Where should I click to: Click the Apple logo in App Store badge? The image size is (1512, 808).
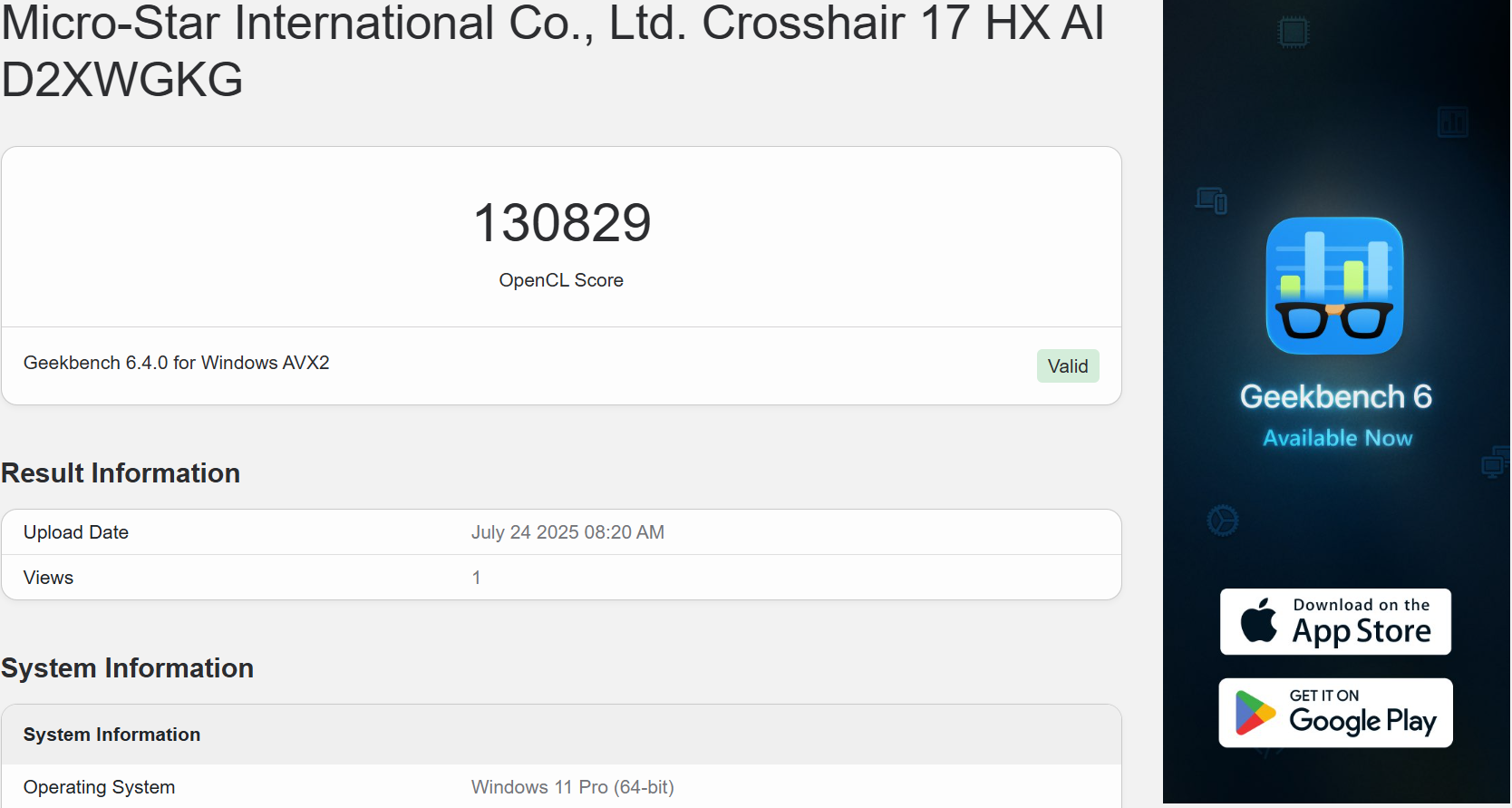[x=1258, y=620]
